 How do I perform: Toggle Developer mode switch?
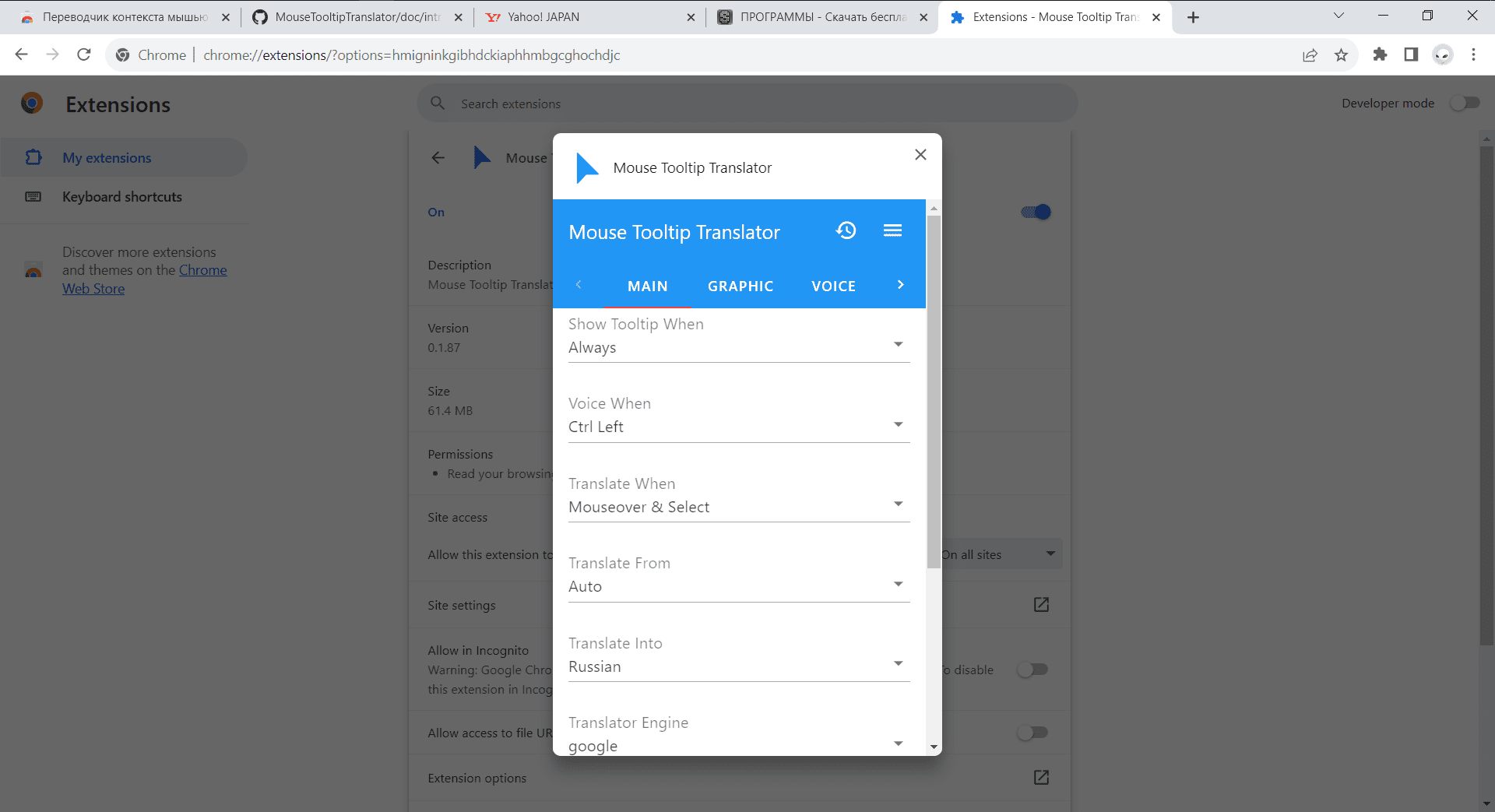(x=1465, y=103)
